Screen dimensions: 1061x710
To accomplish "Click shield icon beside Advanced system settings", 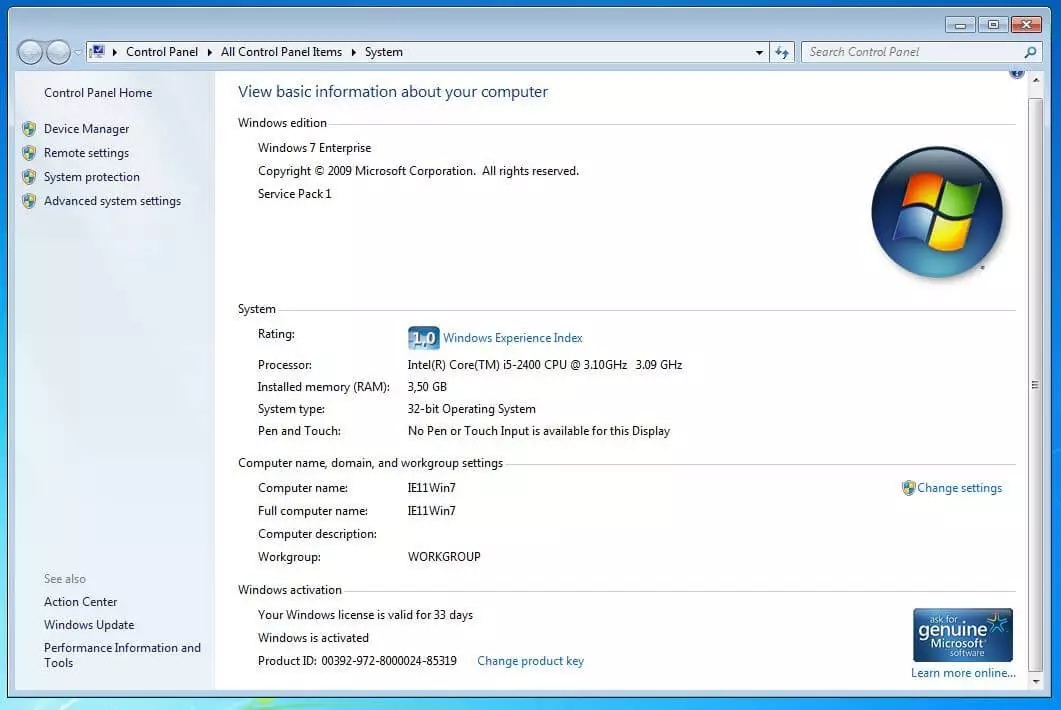I will [29, 201].
